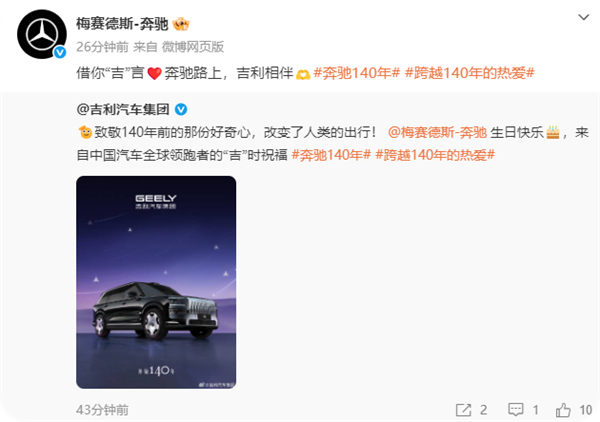
Task: Open the Geely car poster image
Action: [156, 282]
